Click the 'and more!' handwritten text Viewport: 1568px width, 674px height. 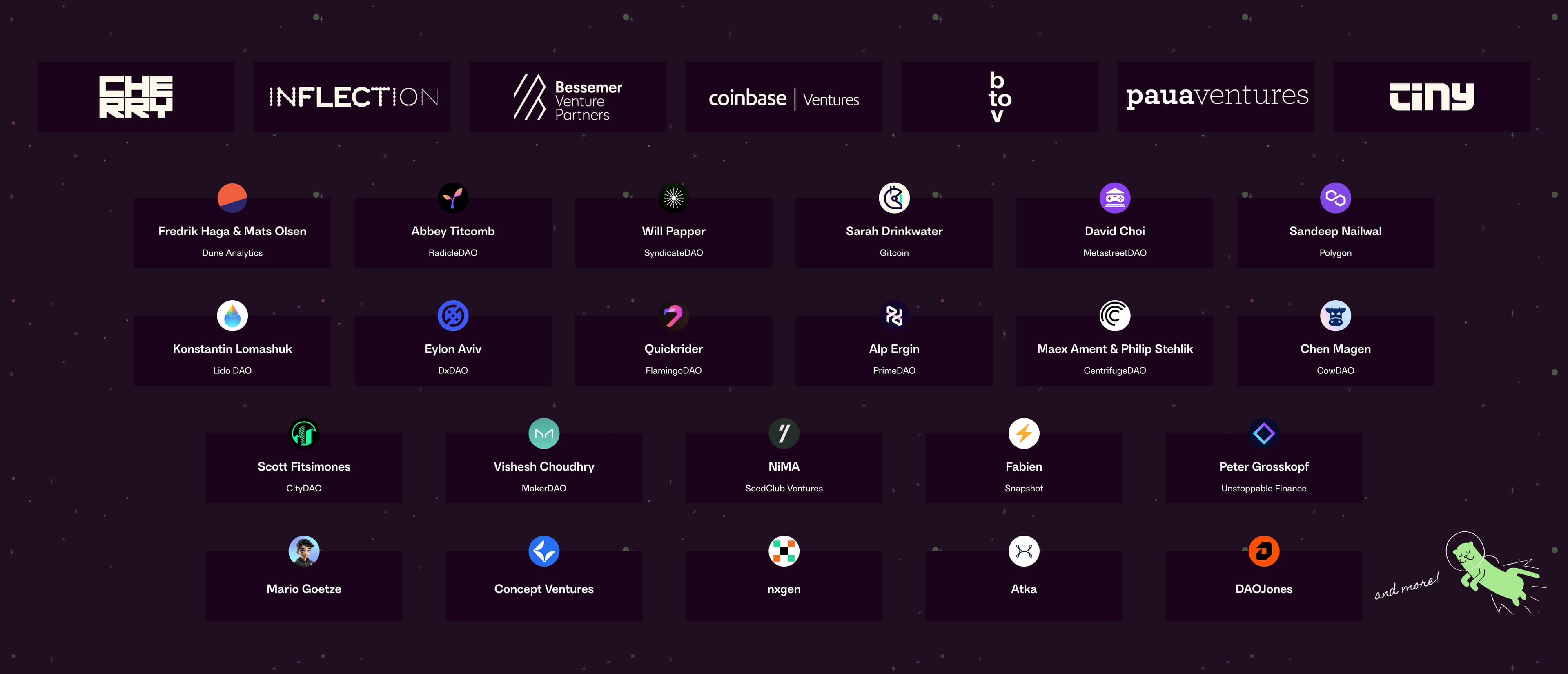tap(1407, 586)
